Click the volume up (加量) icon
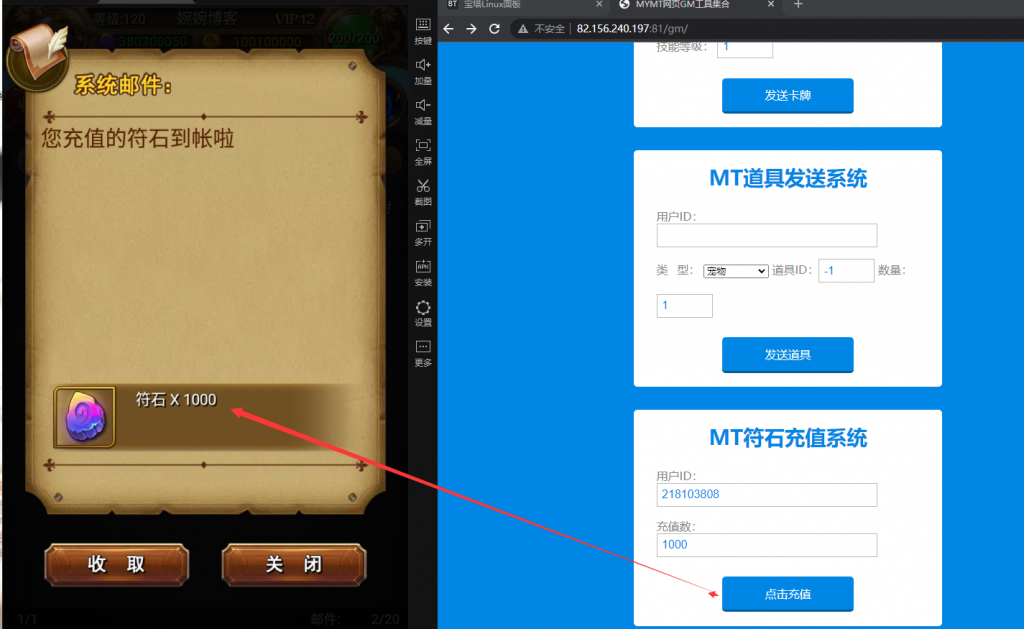 coord(423,70)
